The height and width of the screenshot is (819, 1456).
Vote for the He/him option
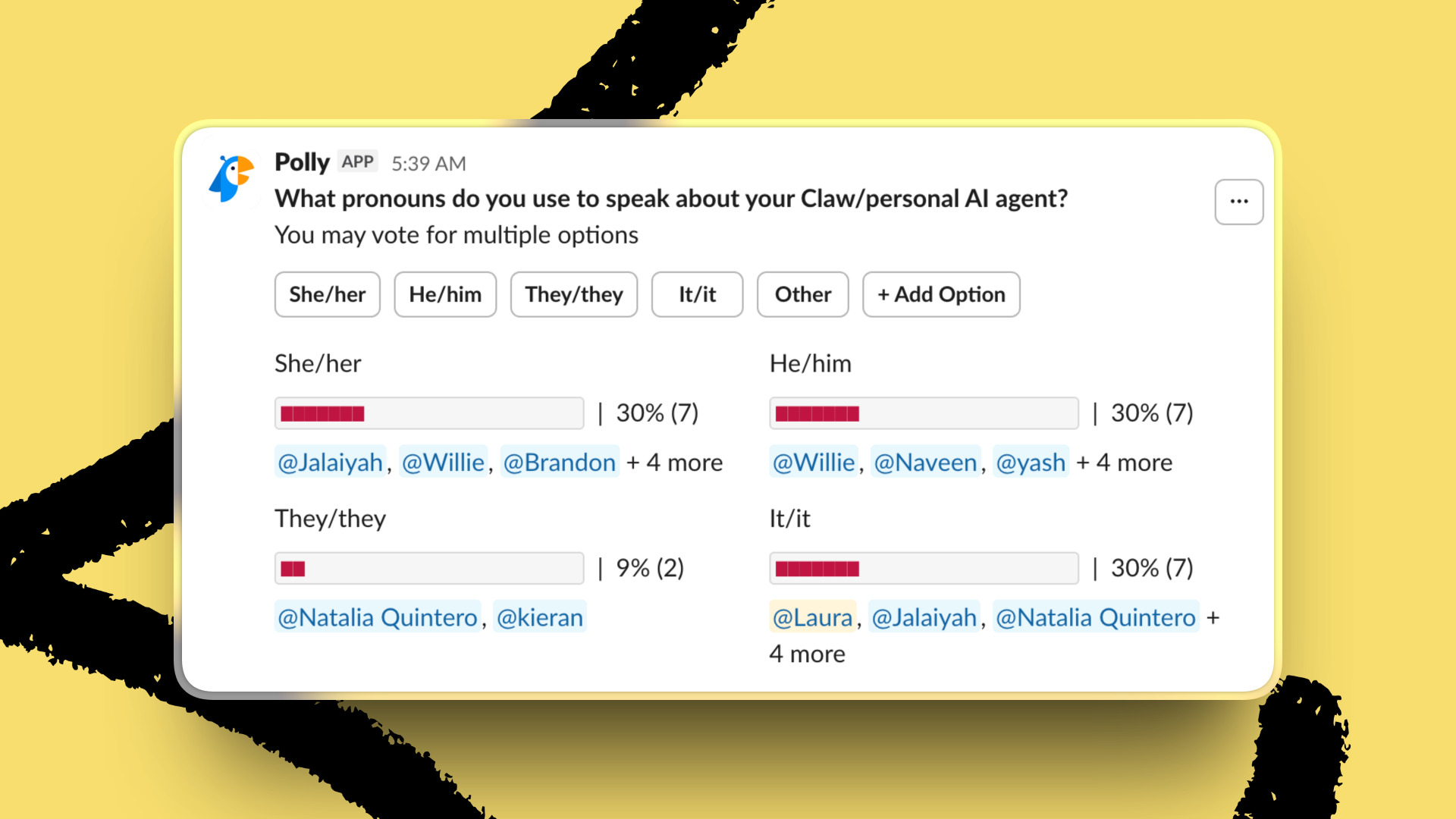click(x=444, y=294)
